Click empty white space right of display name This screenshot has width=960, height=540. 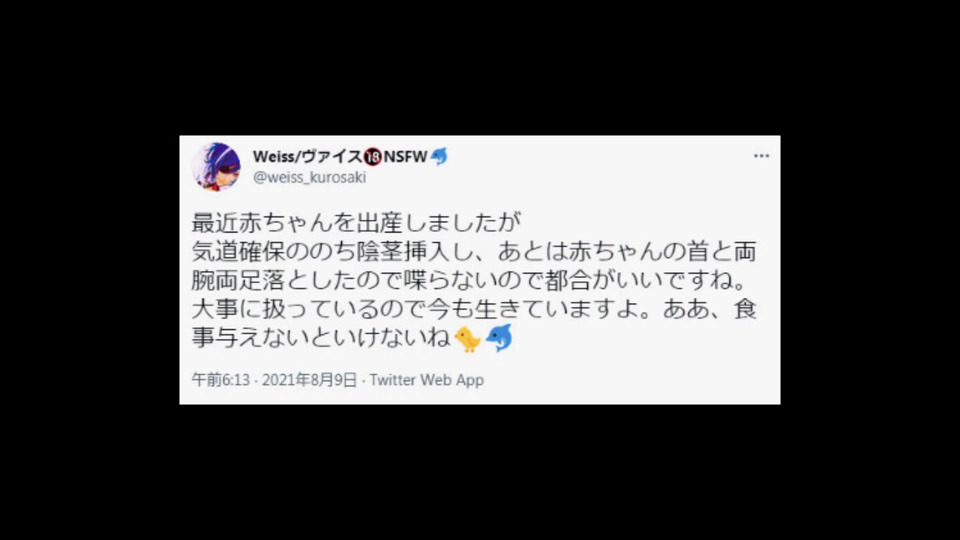[x=600, y=157]
